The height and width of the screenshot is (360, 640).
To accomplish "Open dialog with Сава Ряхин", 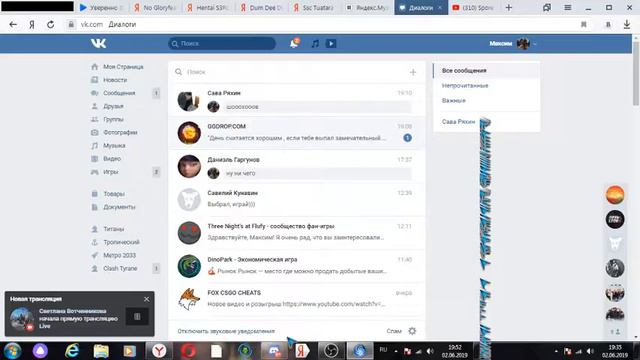I will click(296, 100).
